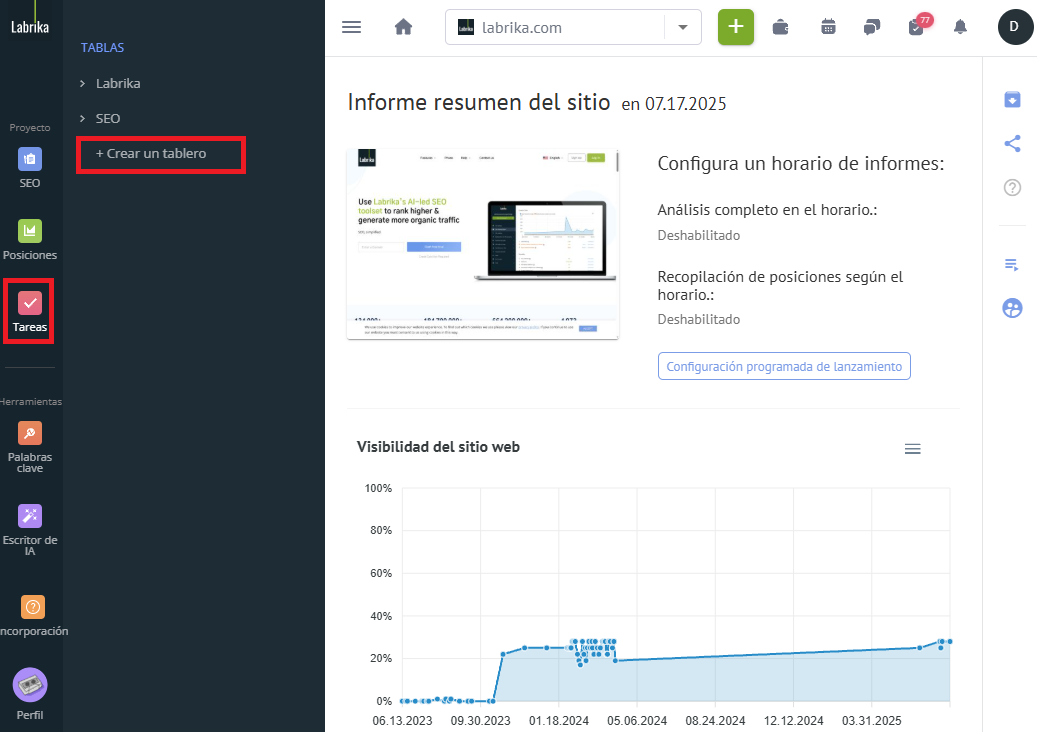Image resolution: width=1037 pixels, height=732 pixels.
Task: Click the 'Configura un horario de informes:' heading
Action: coord(801,164)
